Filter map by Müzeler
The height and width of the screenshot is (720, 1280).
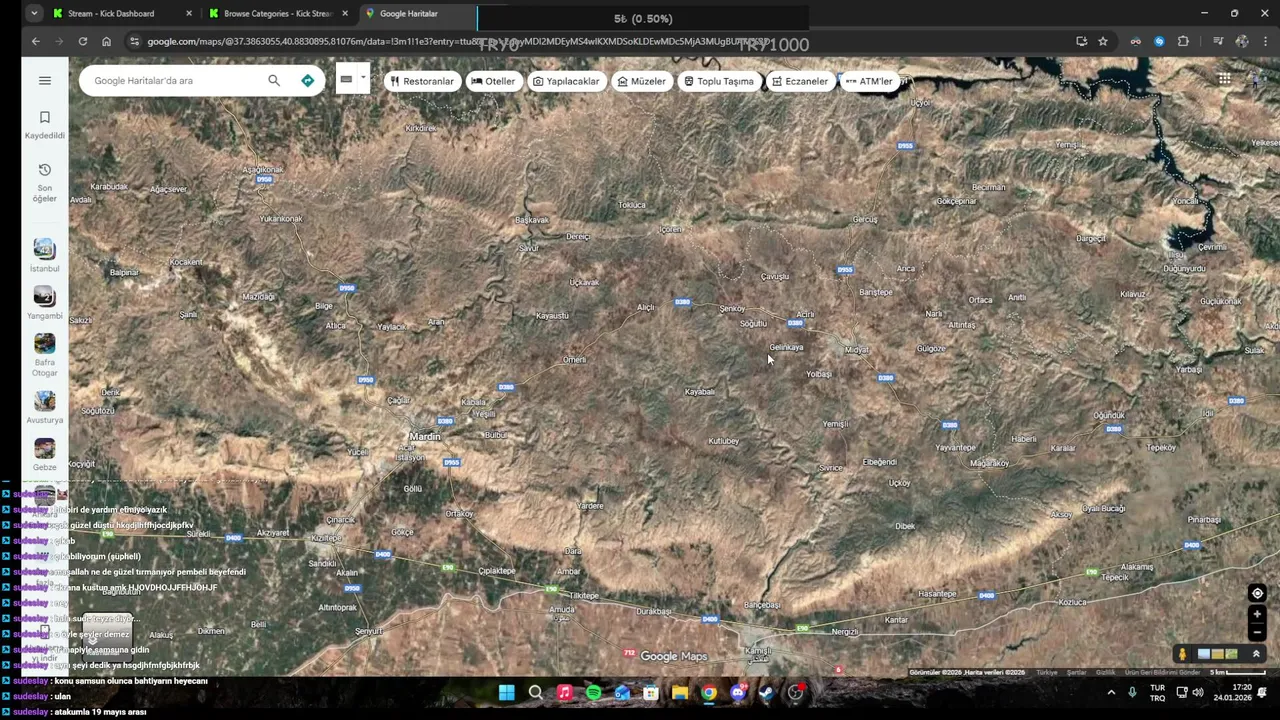click(x=641, y=81)
